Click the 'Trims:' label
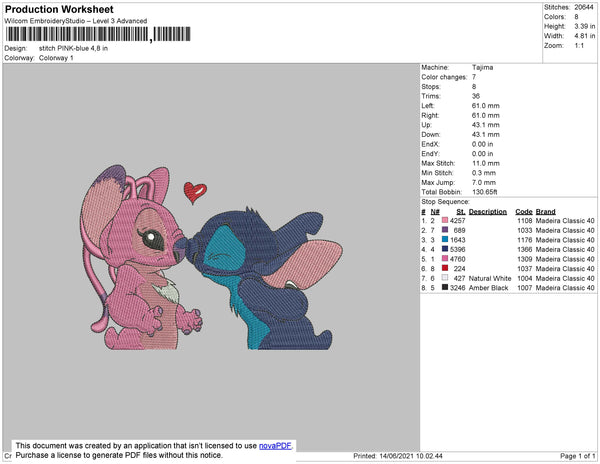This screenshot has width=600, height=464. pos(431,96)
